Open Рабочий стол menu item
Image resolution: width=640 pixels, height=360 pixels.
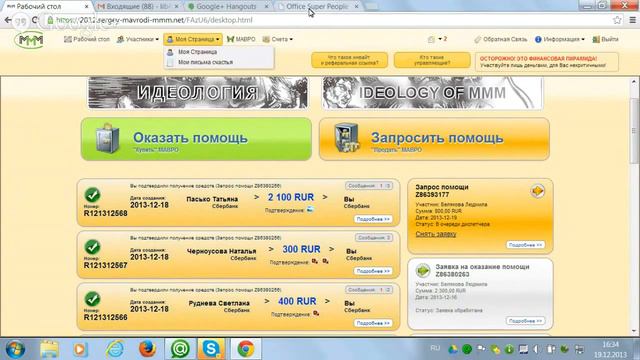pos(87,39)
